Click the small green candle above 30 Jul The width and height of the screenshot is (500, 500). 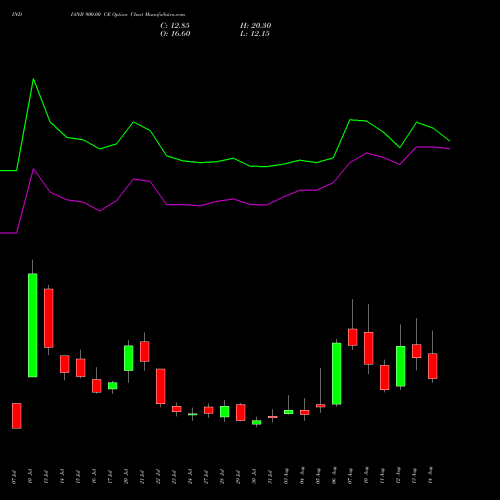pos(257,422)
